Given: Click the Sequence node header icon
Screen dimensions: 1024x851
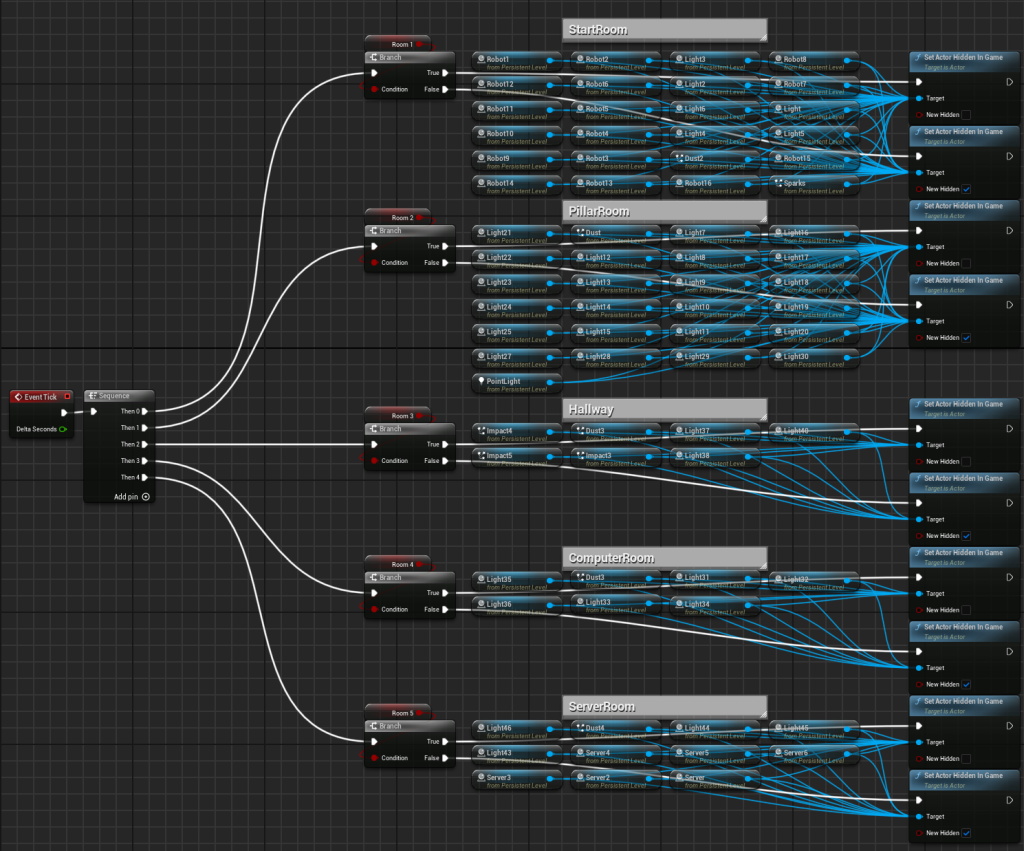Looking at the screenshot, I should 92,396.
